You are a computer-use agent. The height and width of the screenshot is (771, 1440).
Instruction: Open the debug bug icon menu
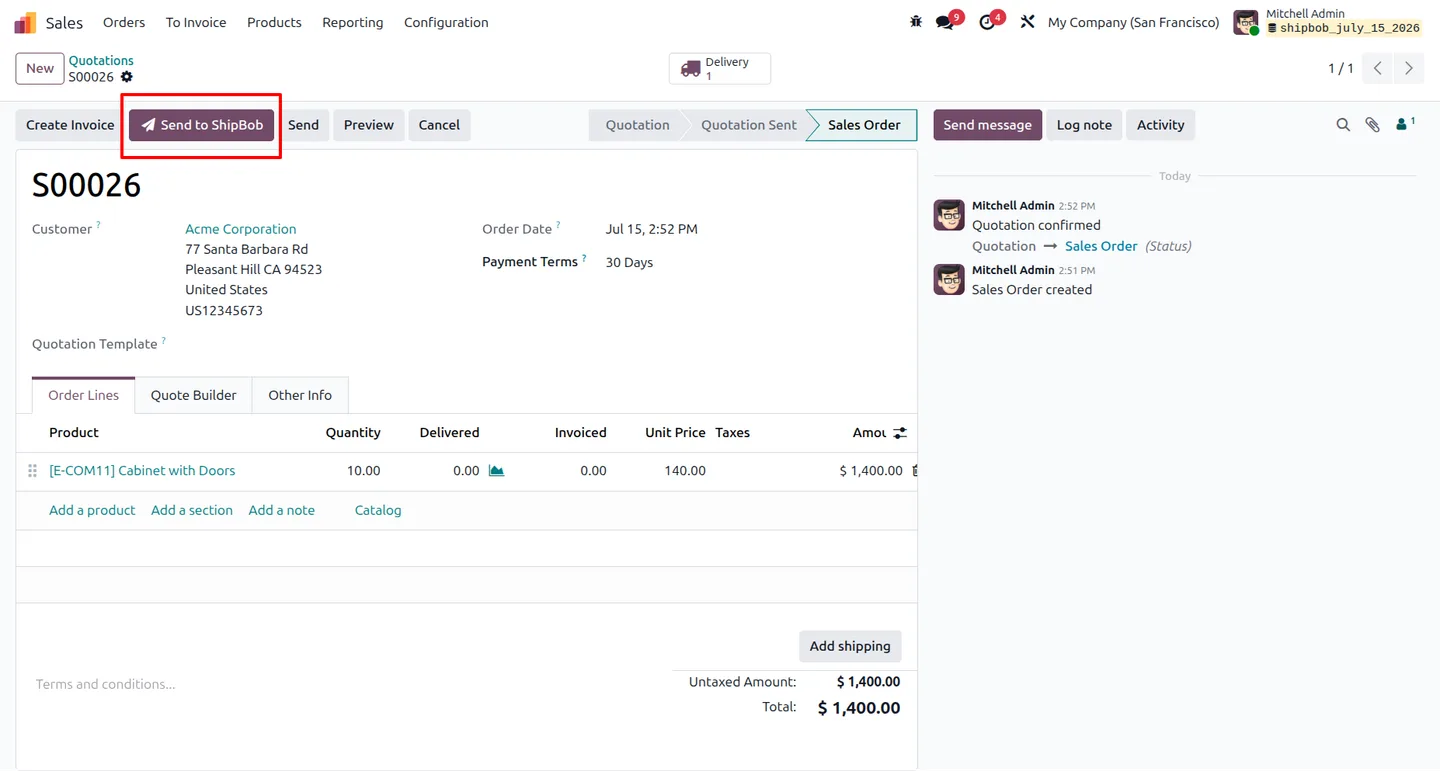(916, 22)
